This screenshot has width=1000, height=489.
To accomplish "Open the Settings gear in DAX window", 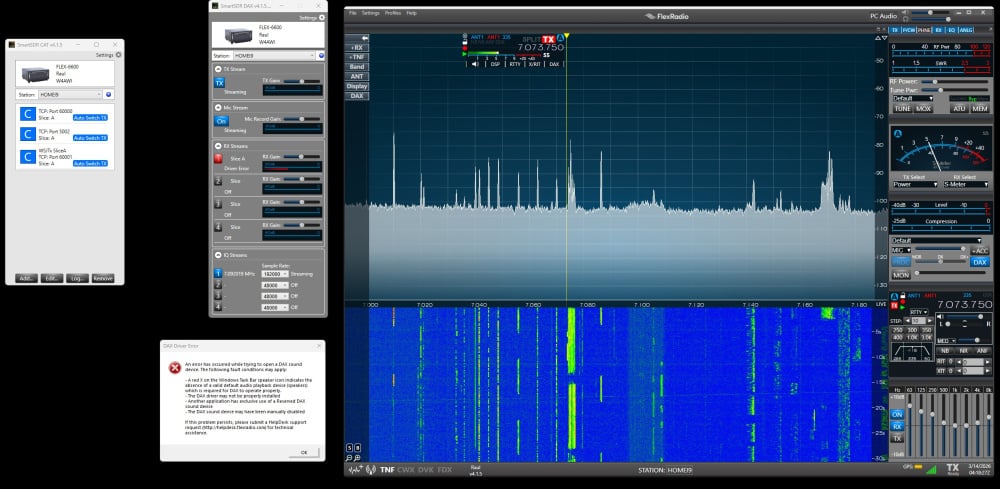I will 321,18.
